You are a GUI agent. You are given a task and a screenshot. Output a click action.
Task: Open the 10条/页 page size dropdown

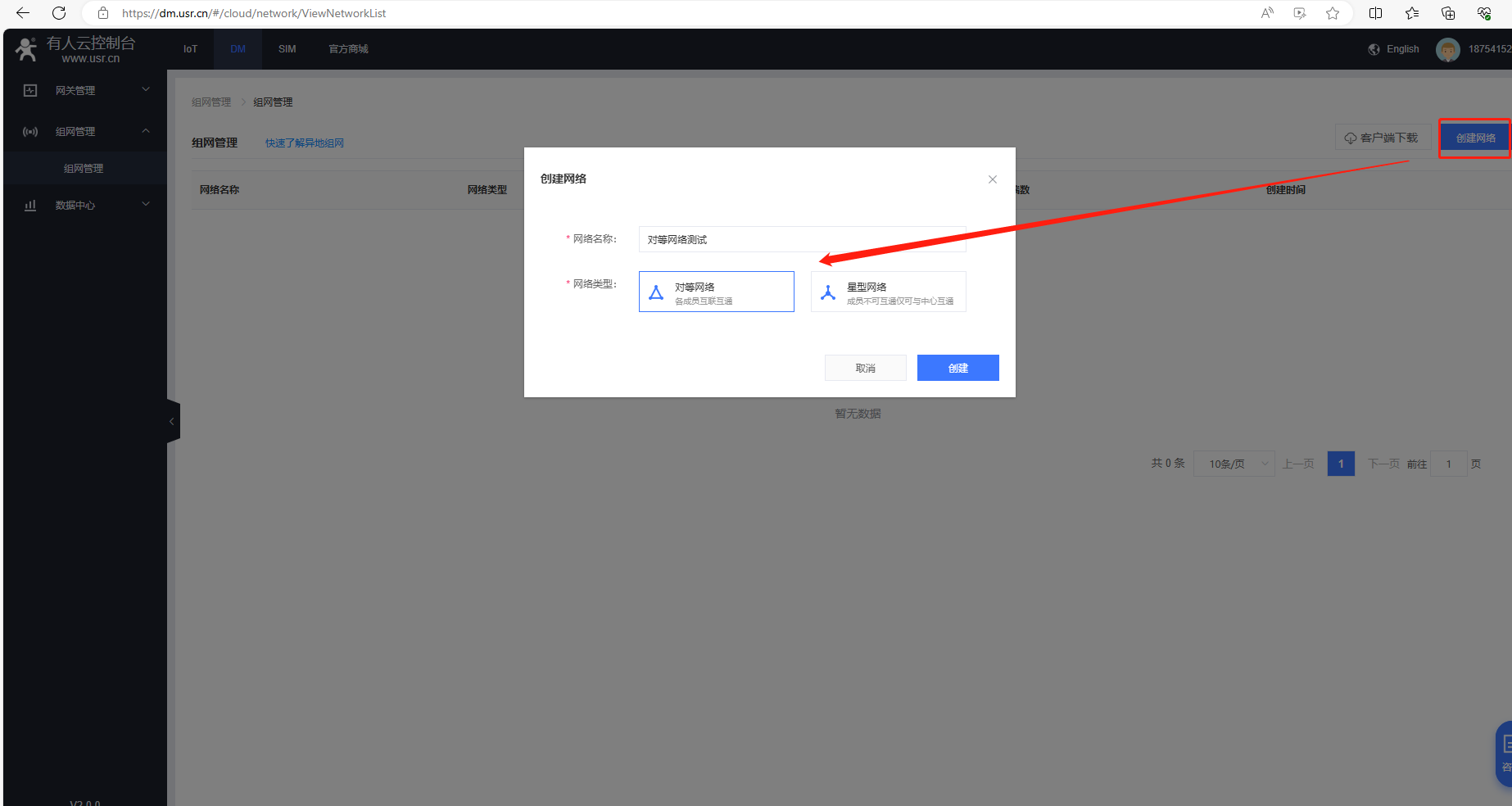point(1234,464)
